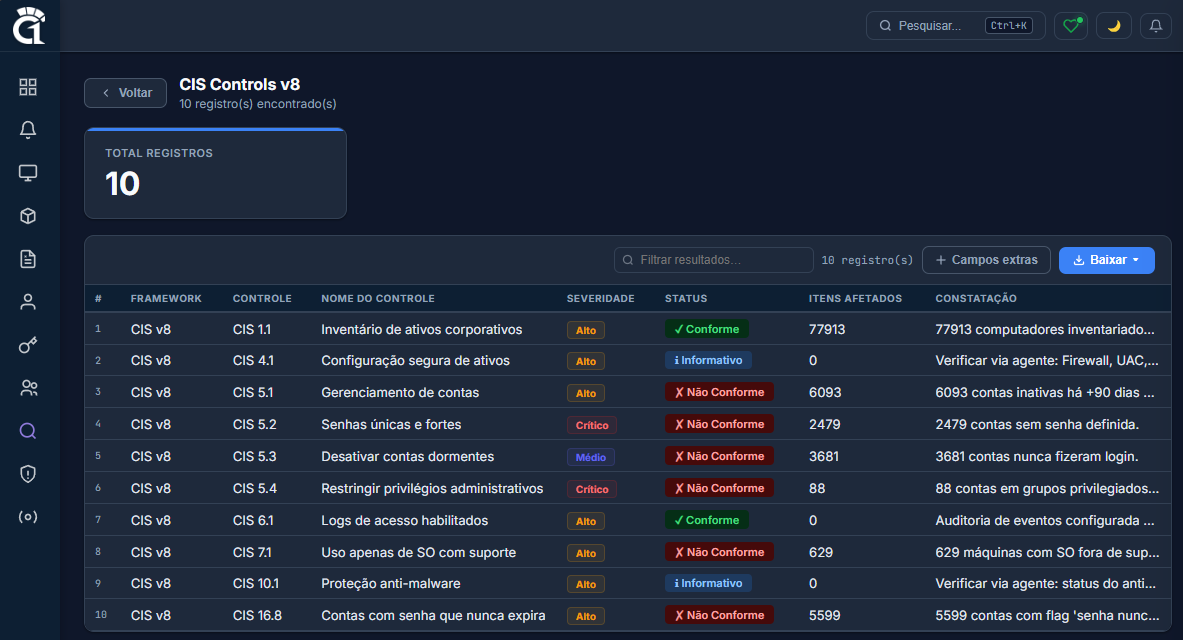This screenshot has height=640, width=1183.
Task: Open the search magnifier icon in sidebar
Action: point(28,431)
